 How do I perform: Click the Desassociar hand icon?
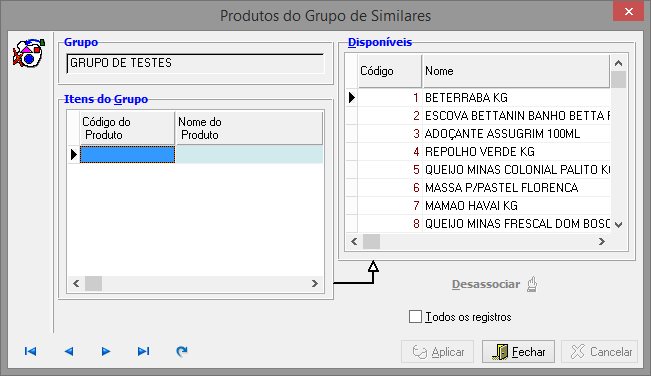(x=532, y=285)
